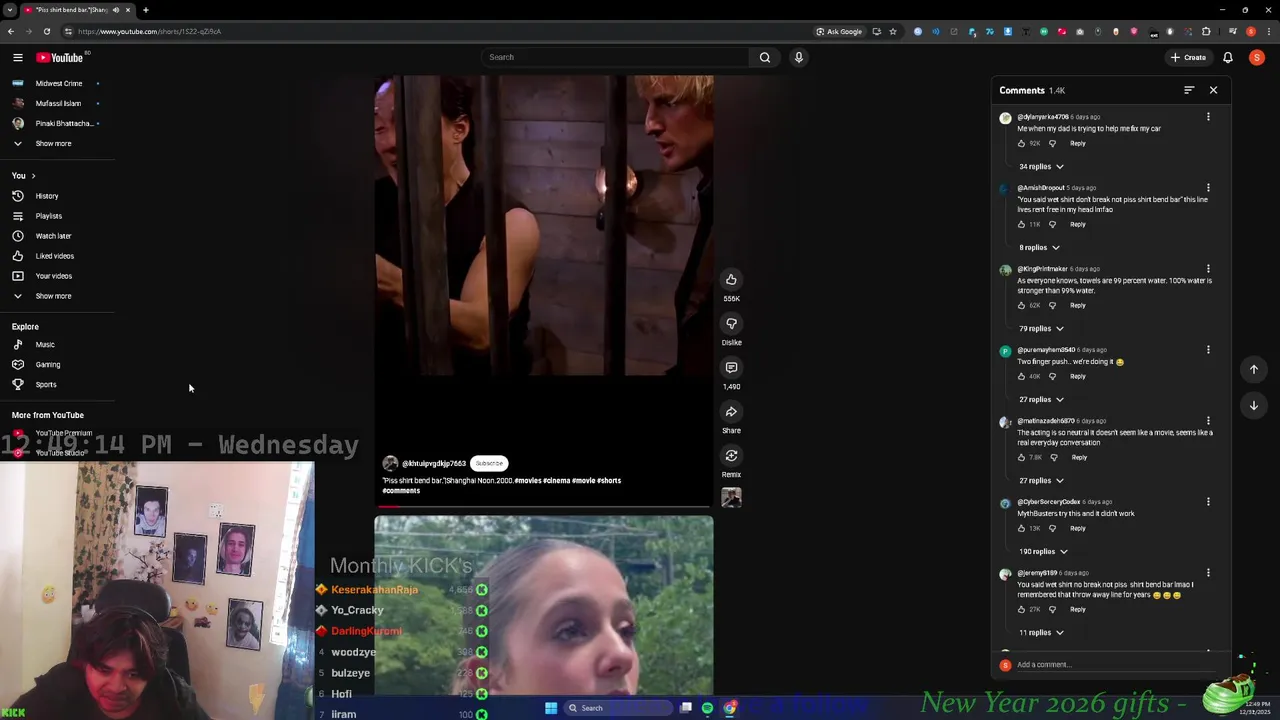Like the @KingPrintmaker comment

(x=1021, y=305)
